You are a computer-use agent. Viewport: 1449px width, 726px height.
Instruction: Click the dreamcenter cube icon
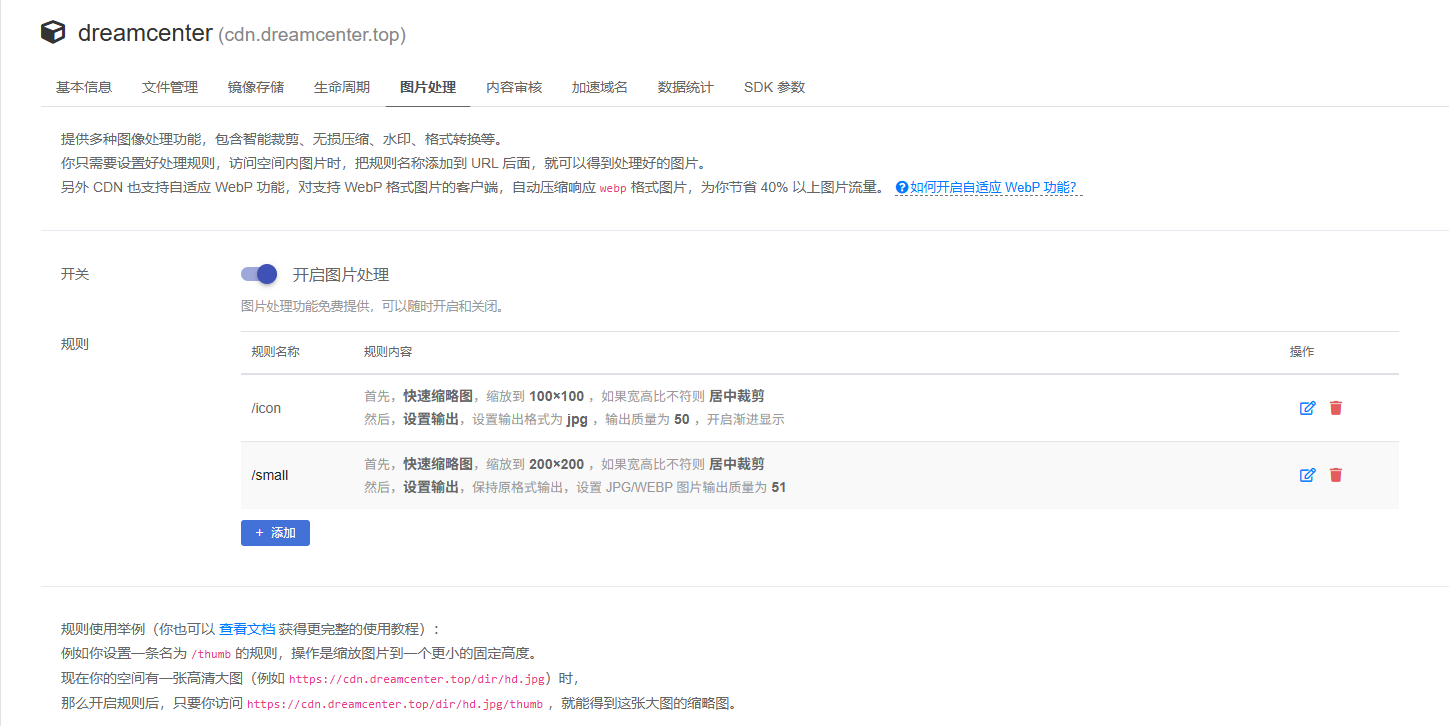pyautogui.click(x=53, y=33)
